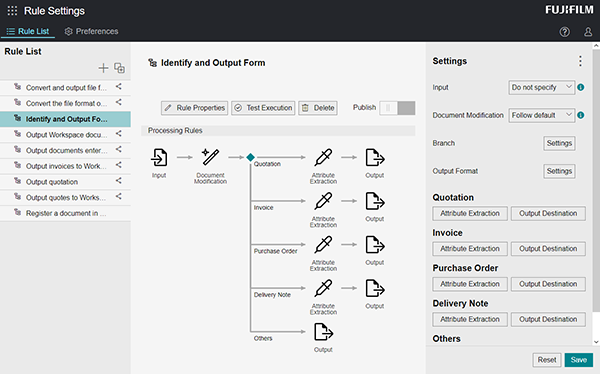Switch to the Preferences tab

[x=91, y=31]
